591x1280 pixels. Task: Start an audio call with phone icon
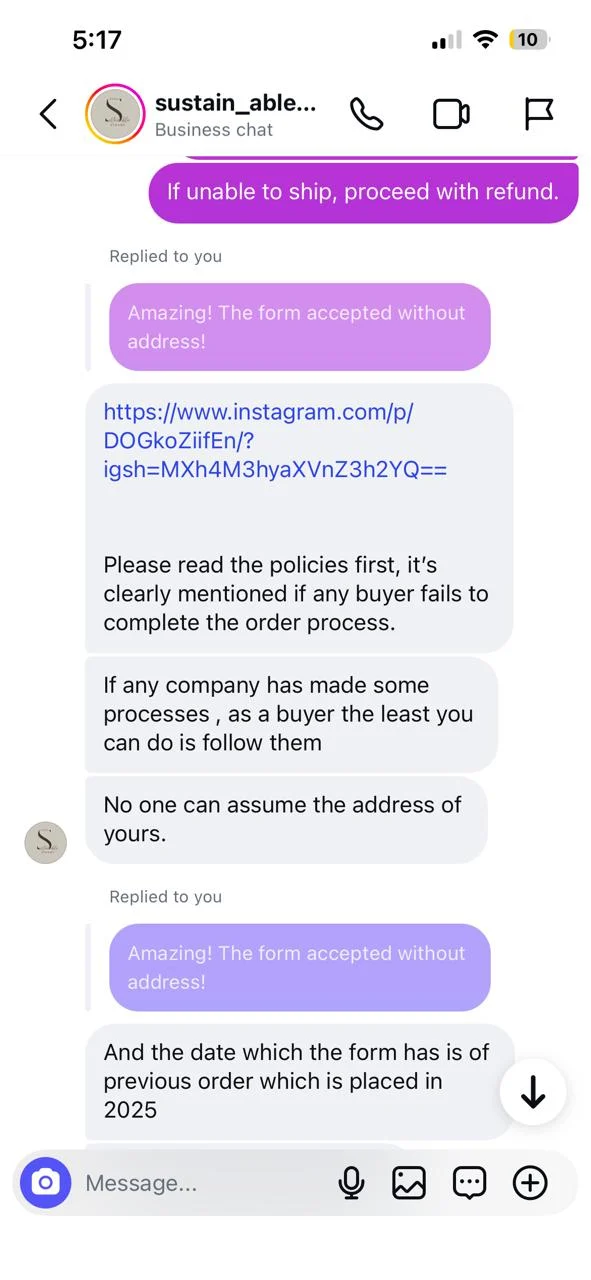[x=366, y=114]
